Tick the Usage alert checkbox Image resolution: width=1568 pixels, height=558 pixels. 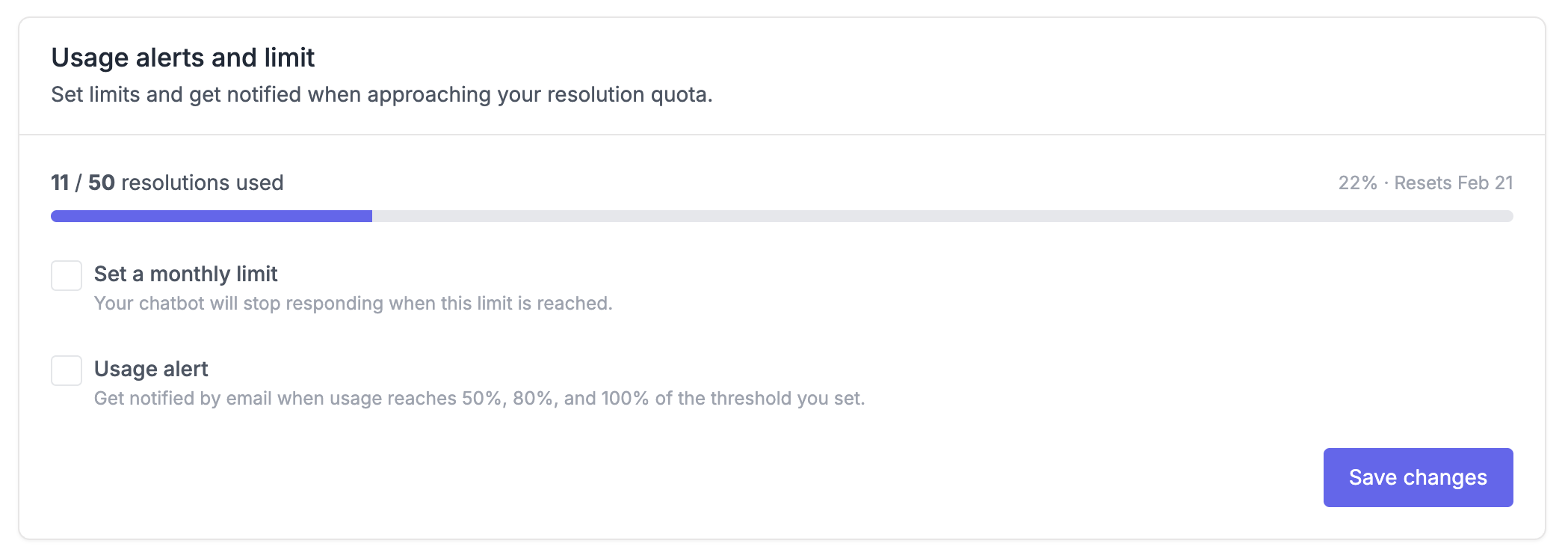(67, 370)
